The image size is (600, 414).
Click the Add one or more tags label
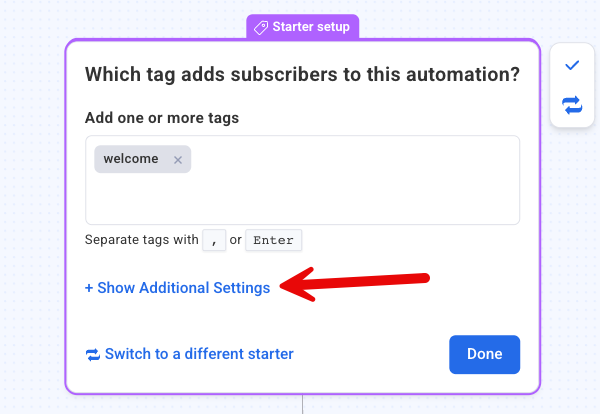click(x=162, y=118)
